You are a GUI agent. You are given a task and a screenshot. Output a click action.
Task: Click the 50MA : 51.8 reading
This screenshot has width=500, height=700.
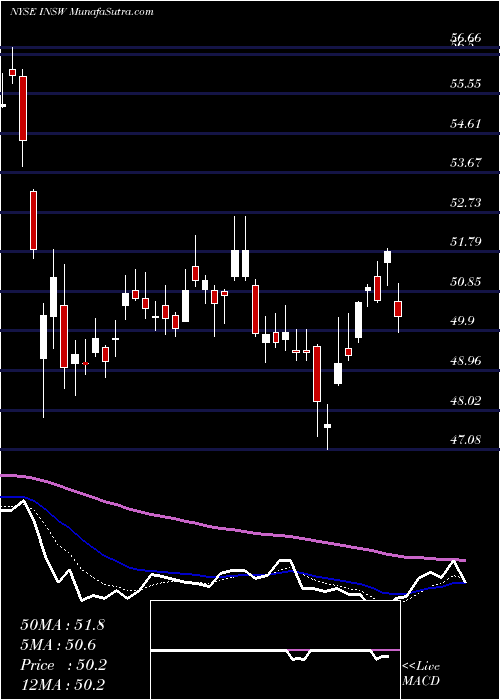pyautogui.click(x=62, y=625)
